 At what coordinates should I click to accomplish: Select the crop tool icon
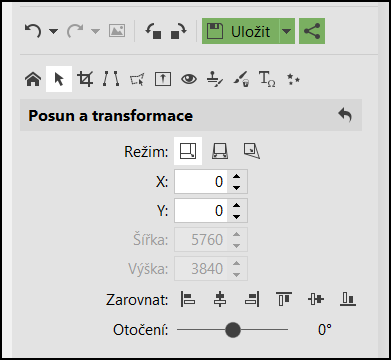coord(85,79)
